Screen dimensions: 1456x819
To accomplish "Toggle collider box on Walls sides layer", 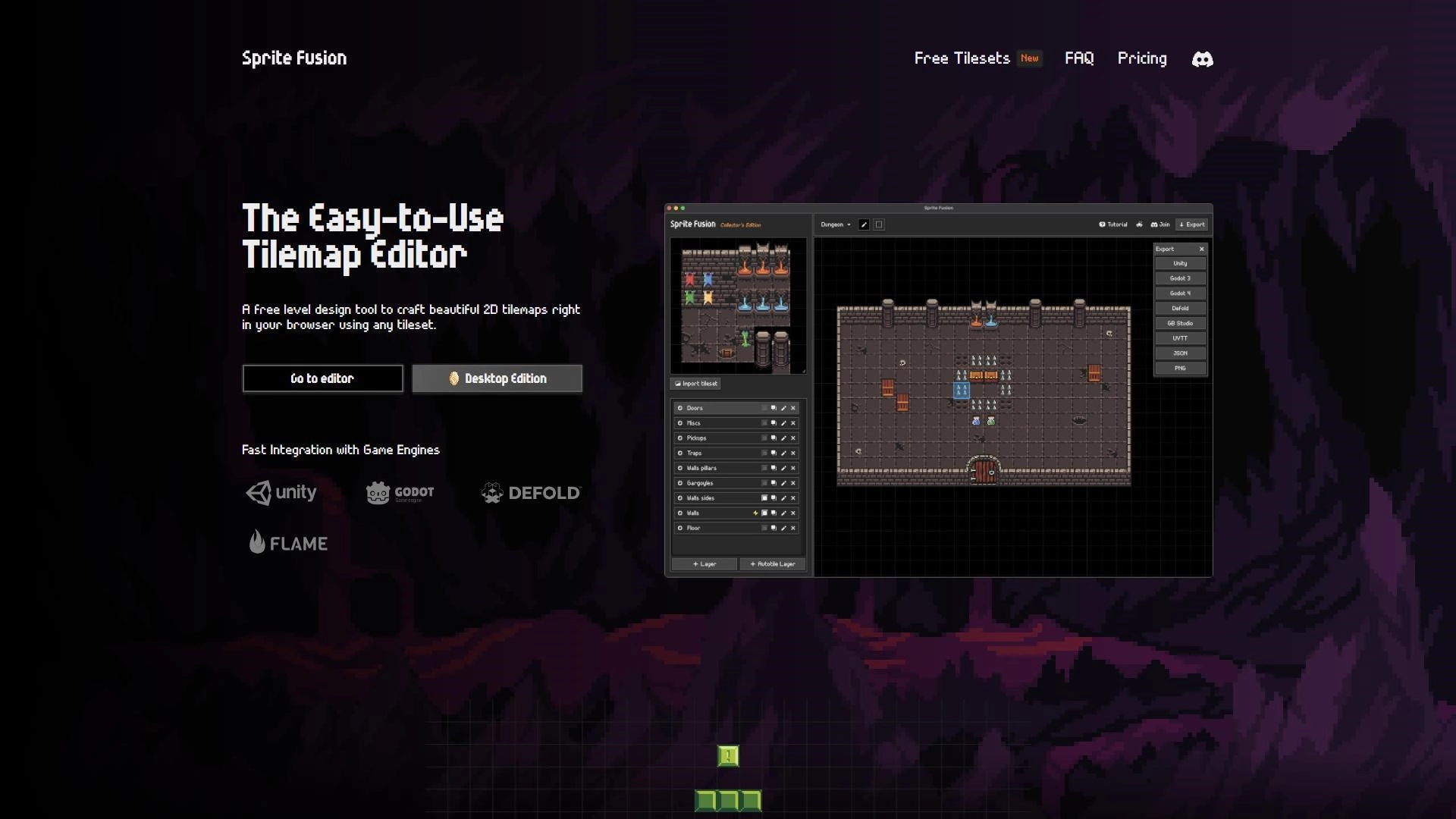I will point(764,498).
